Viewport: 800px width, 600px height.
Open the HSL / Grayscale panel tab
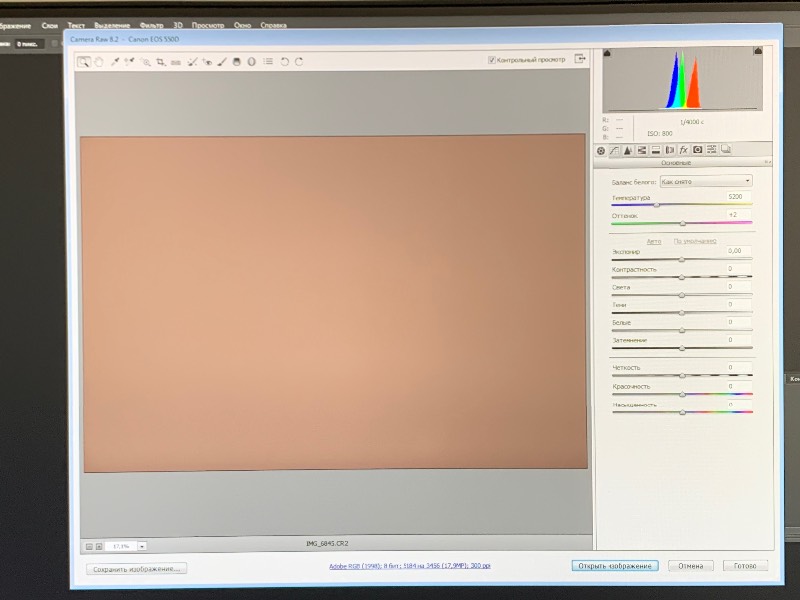point(642,150)
